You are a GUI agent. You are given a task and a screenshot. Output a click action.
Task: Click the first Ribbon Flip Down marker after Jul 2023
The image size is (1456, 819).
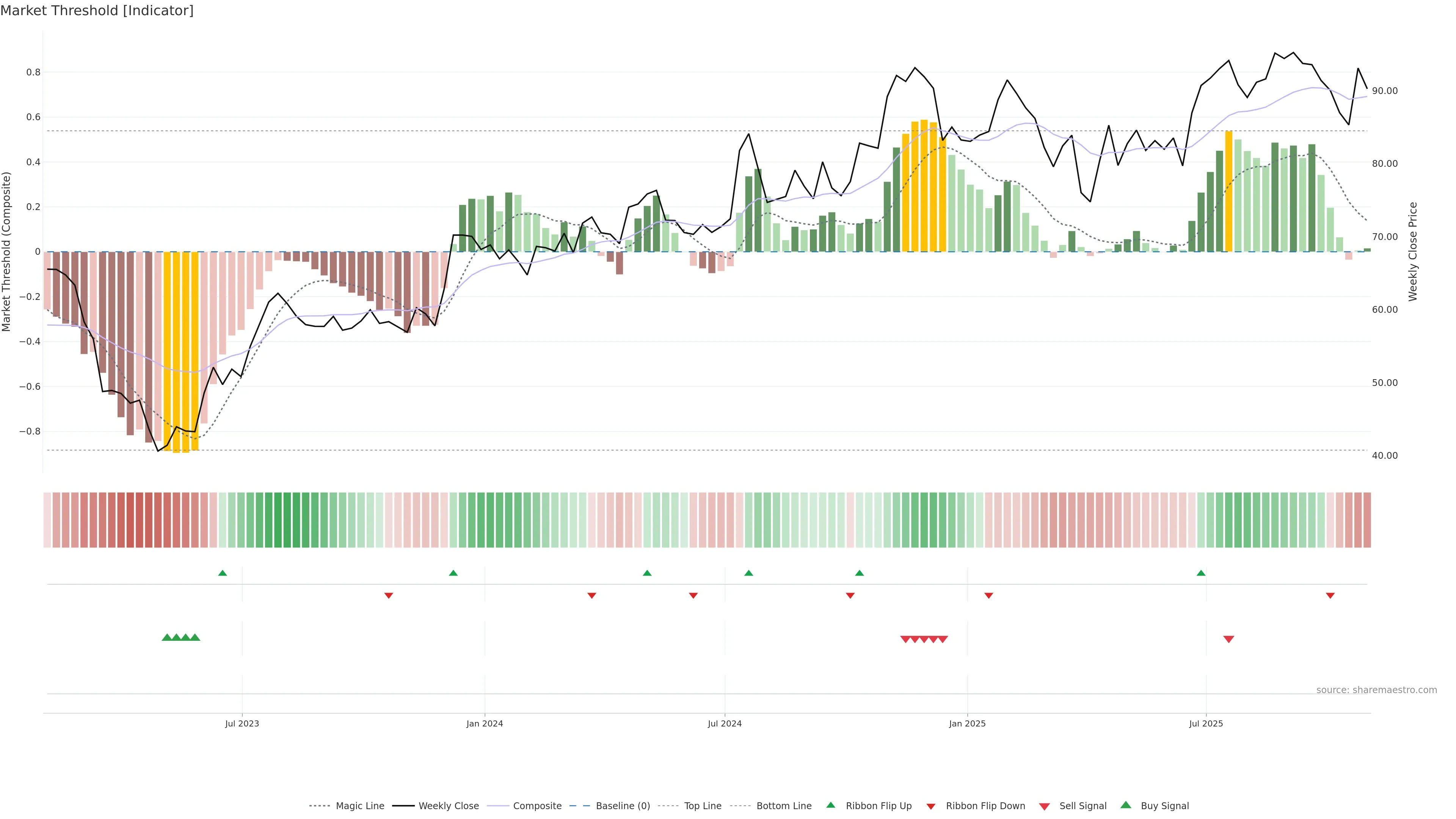pyautogui.click(x=388, y=596)
